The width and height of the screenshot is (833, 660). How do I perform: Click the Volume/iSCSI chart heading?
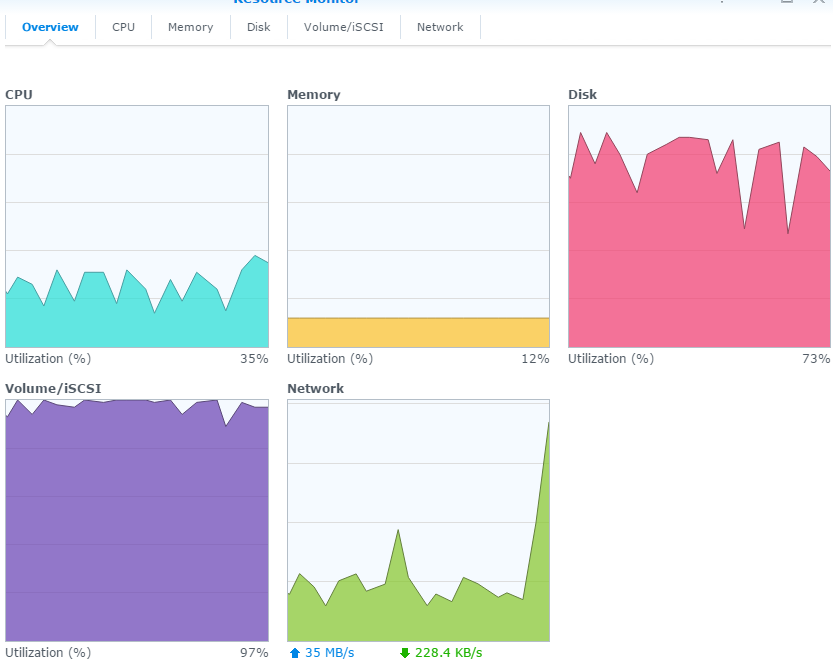click(x=53, y=388)
